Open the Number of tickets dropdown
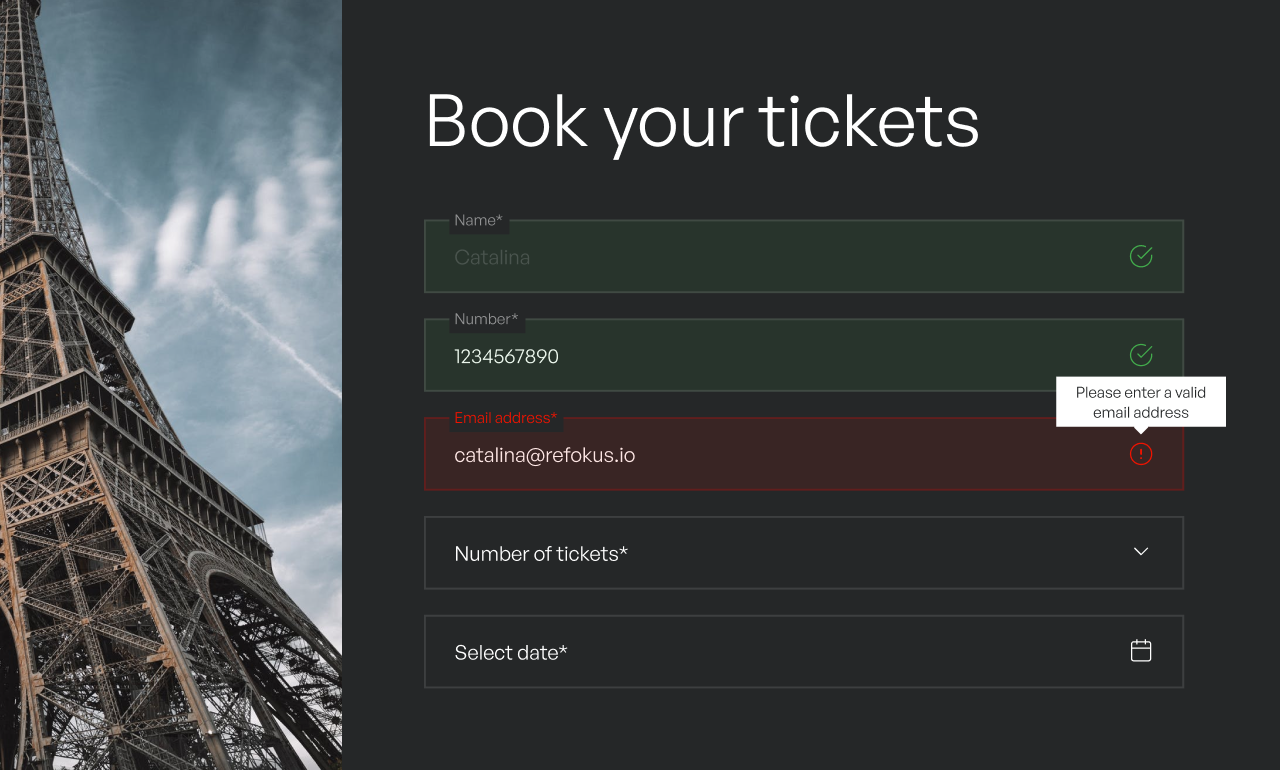1280x770 pixels. pos(804,553)
